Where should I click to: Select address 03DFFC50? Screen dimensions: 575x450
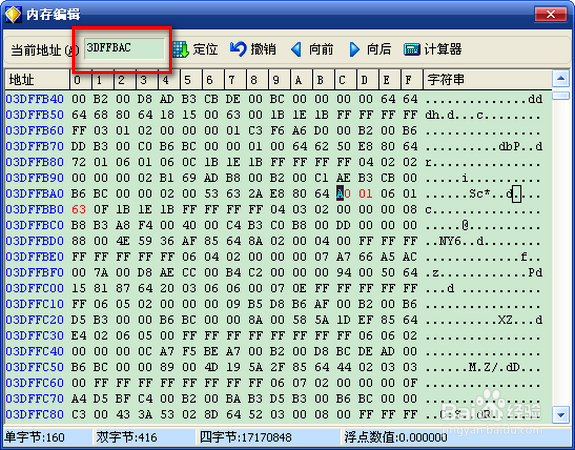click(34, 367)
